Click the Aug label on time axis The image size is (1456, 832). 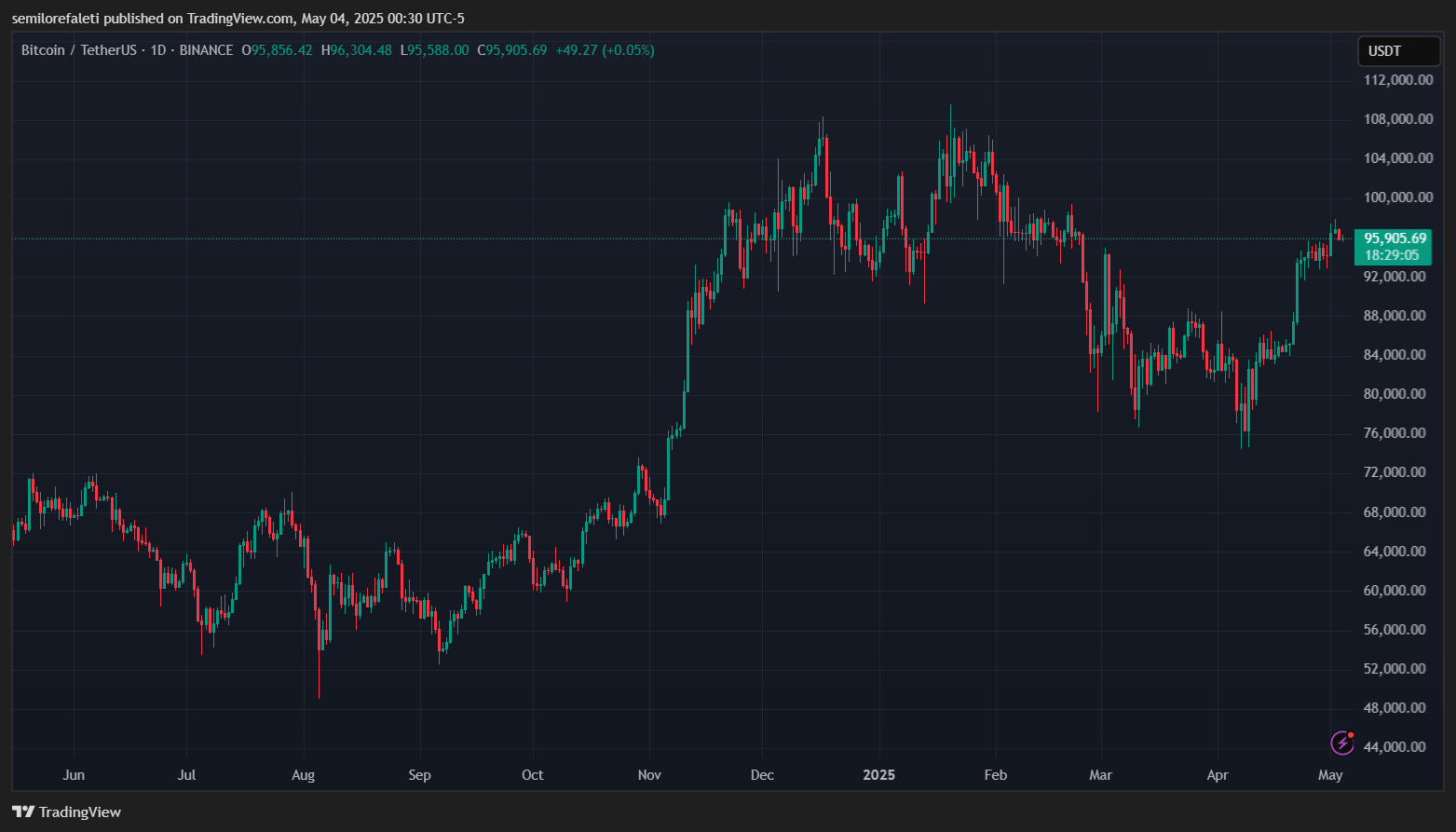tap(304, 775)
